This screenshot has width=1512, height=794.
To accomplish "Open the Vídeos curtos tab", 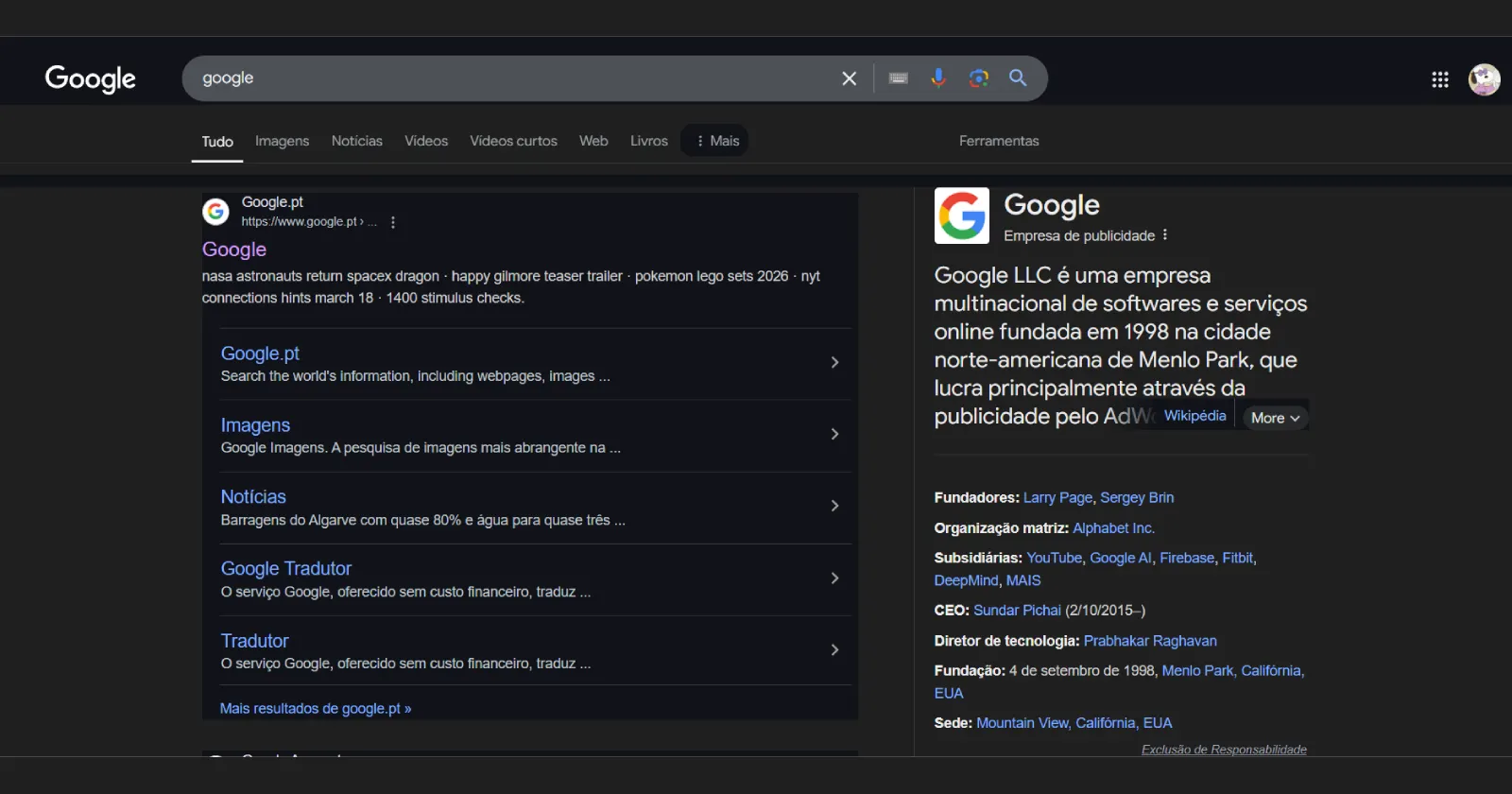I will click(513, 141).
